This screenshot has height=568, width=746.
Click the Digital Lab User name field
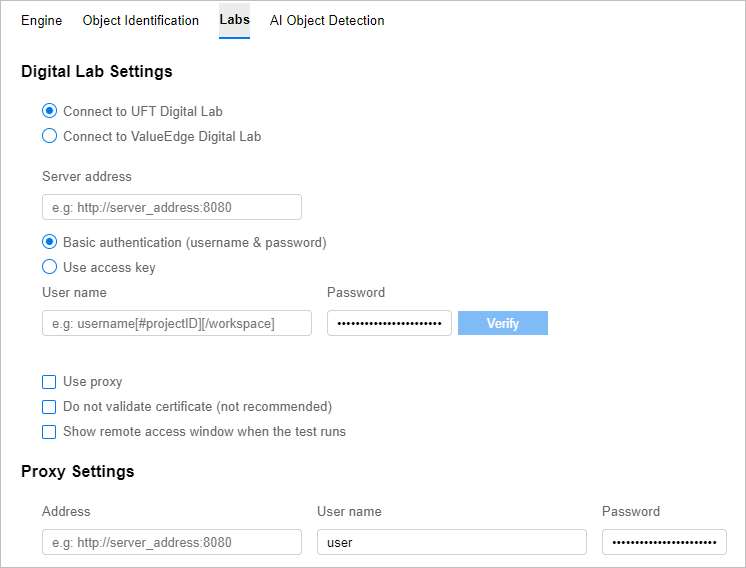tap(176, 323)
